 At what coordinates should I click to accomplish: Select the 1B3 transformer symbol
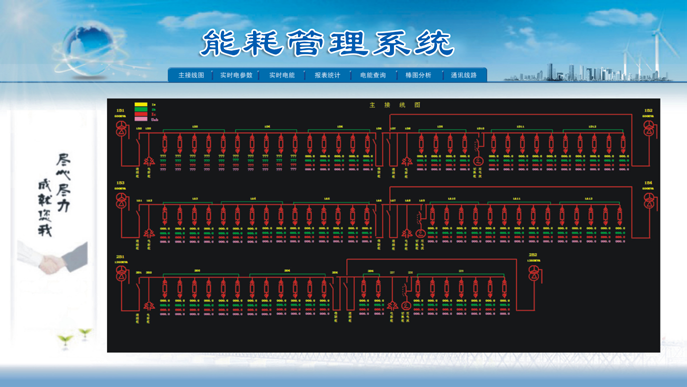[x=121, y=201]
